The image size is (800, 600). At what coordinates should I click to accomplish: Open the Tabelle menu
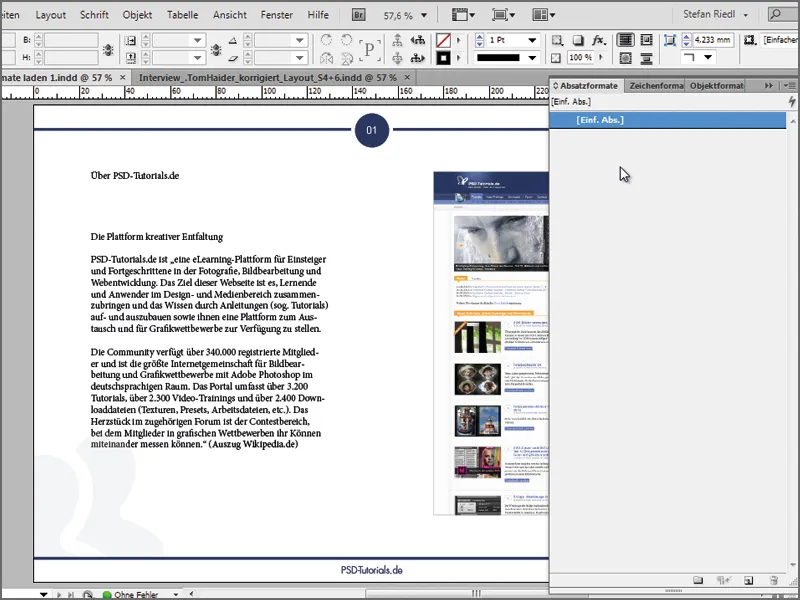(183, 15)
